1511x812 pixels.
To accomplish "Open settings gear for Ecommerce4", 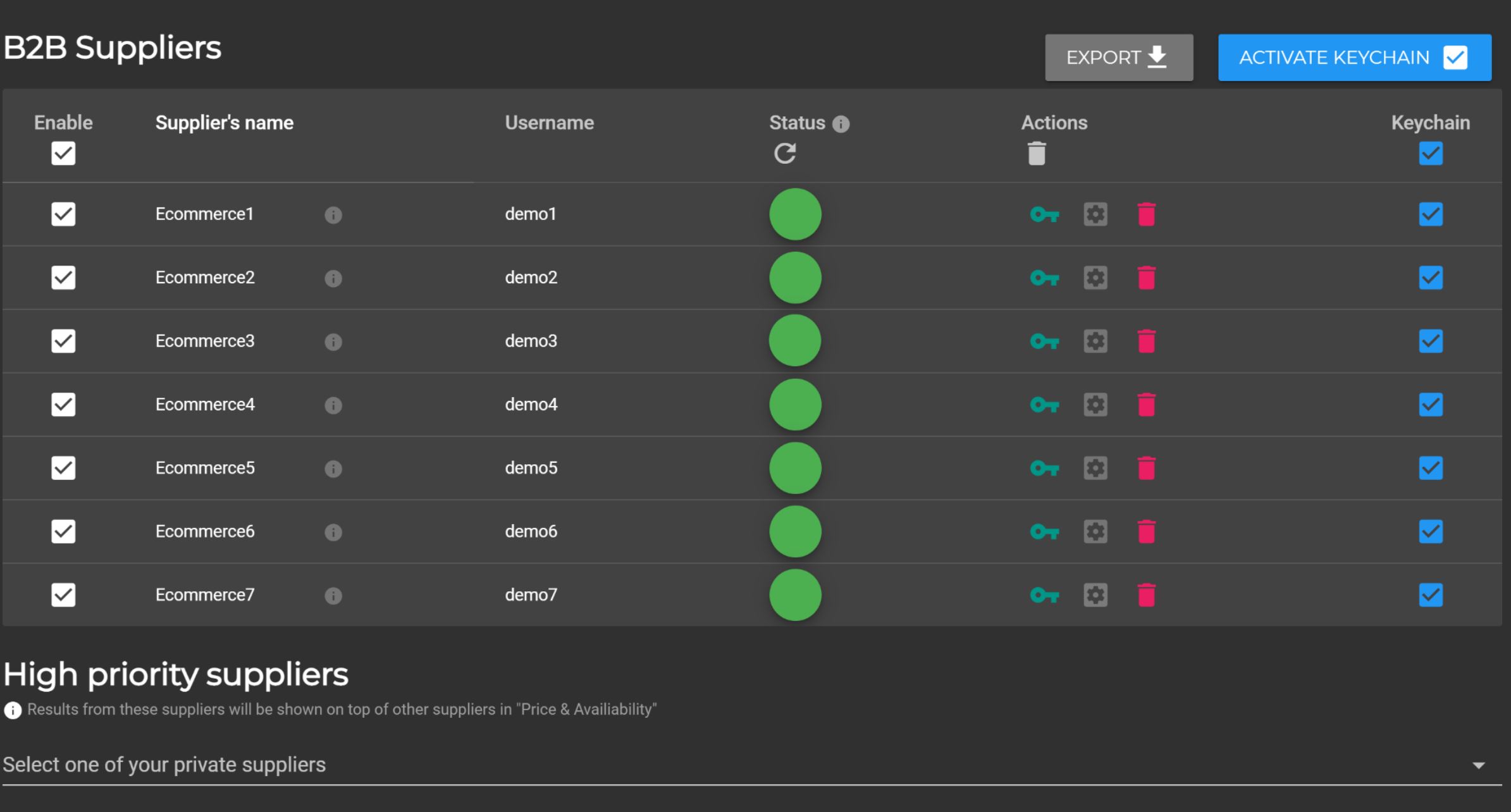I will coord(1095,405).
